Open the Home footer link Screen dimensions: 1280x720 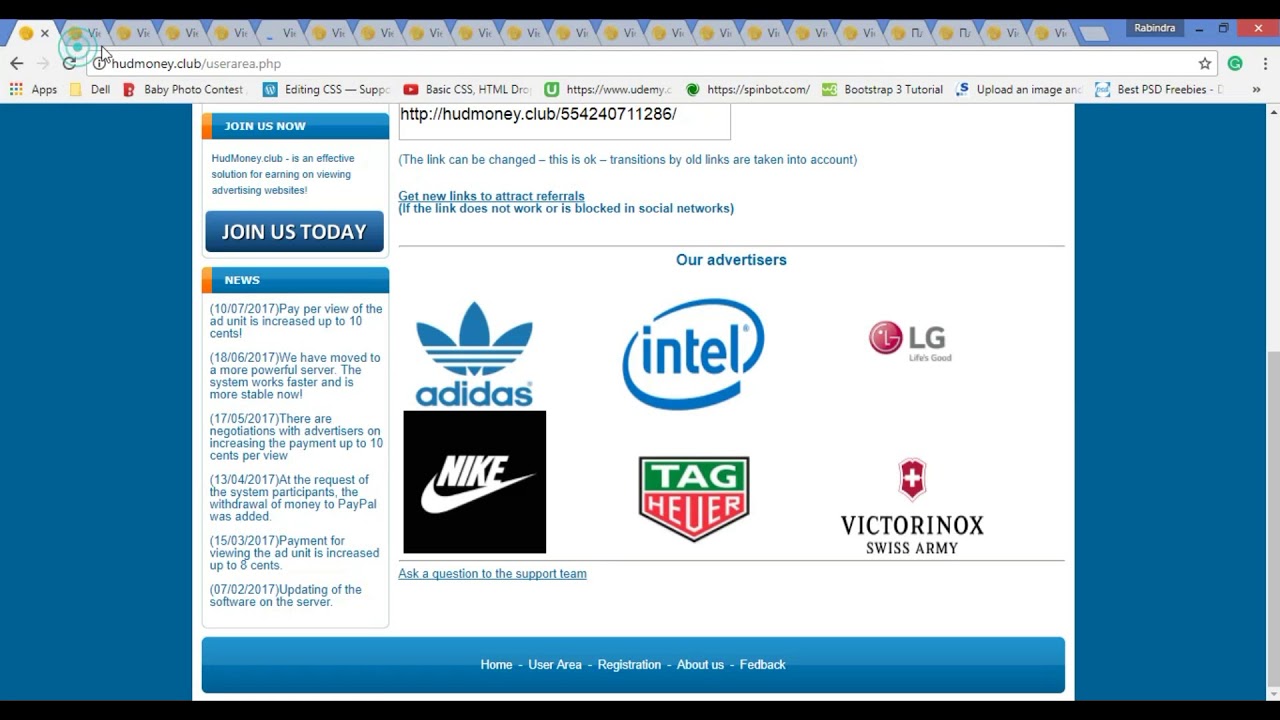pyautogui.click(x=496, y=665)
